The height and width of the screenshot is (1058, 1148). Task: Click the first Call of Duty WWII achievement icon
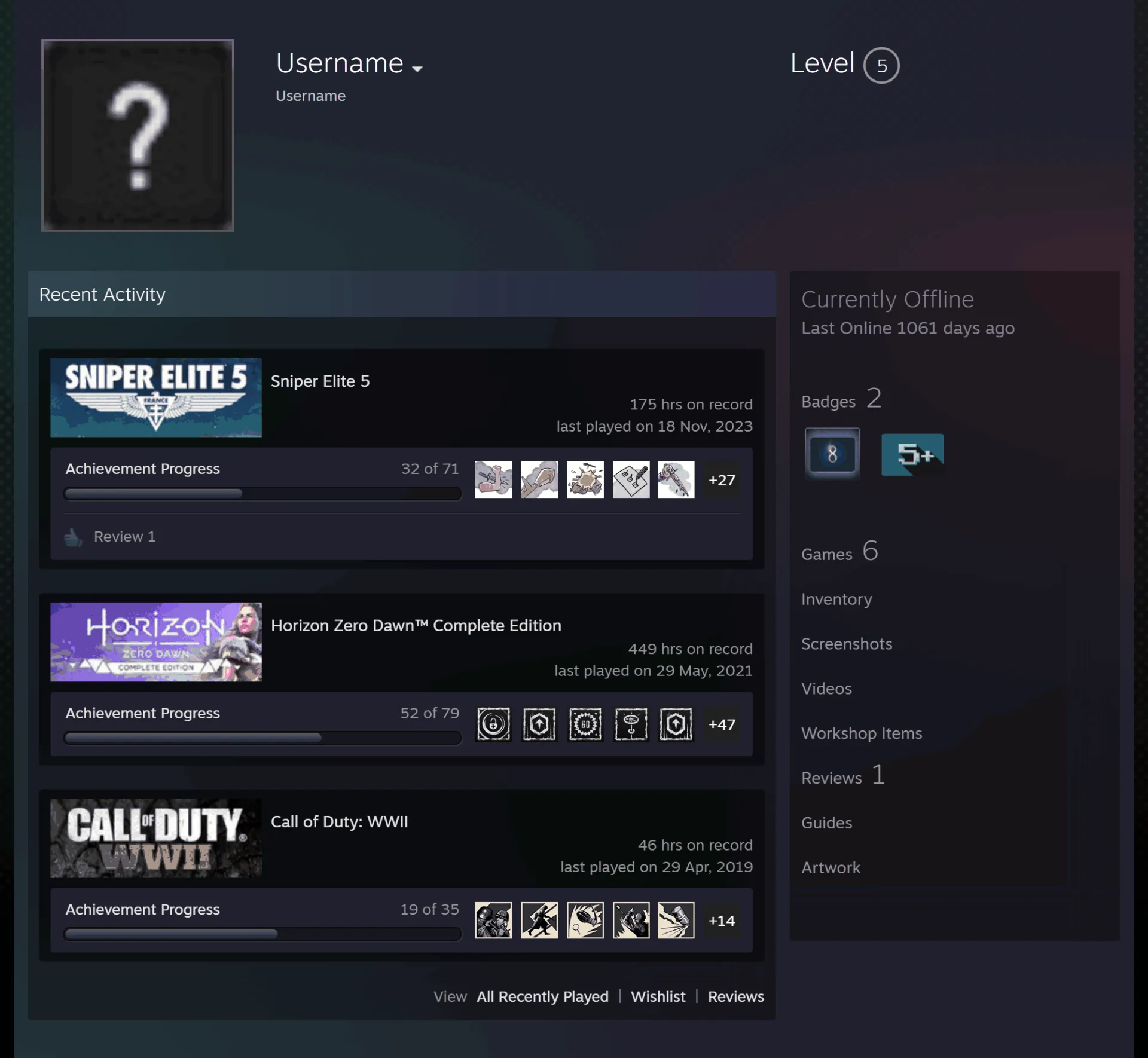[493, 920]
